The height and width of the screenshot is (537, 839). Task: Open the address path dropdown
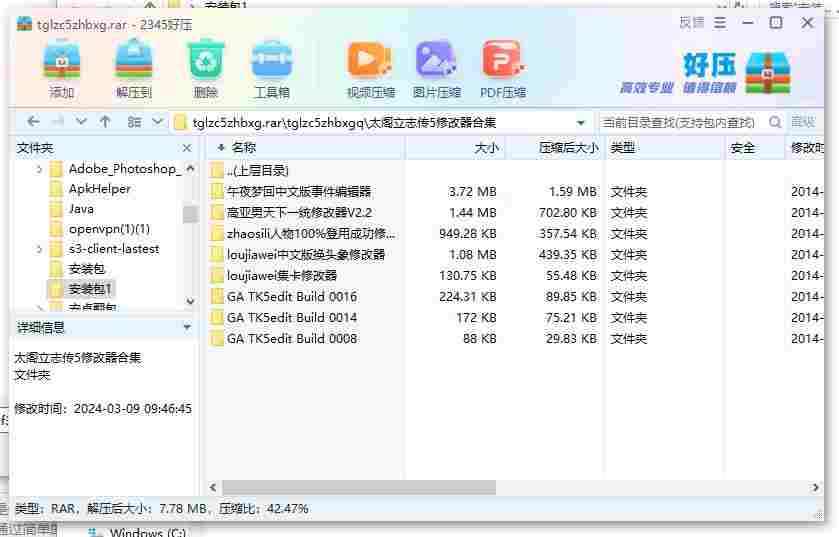coord(581,122)
